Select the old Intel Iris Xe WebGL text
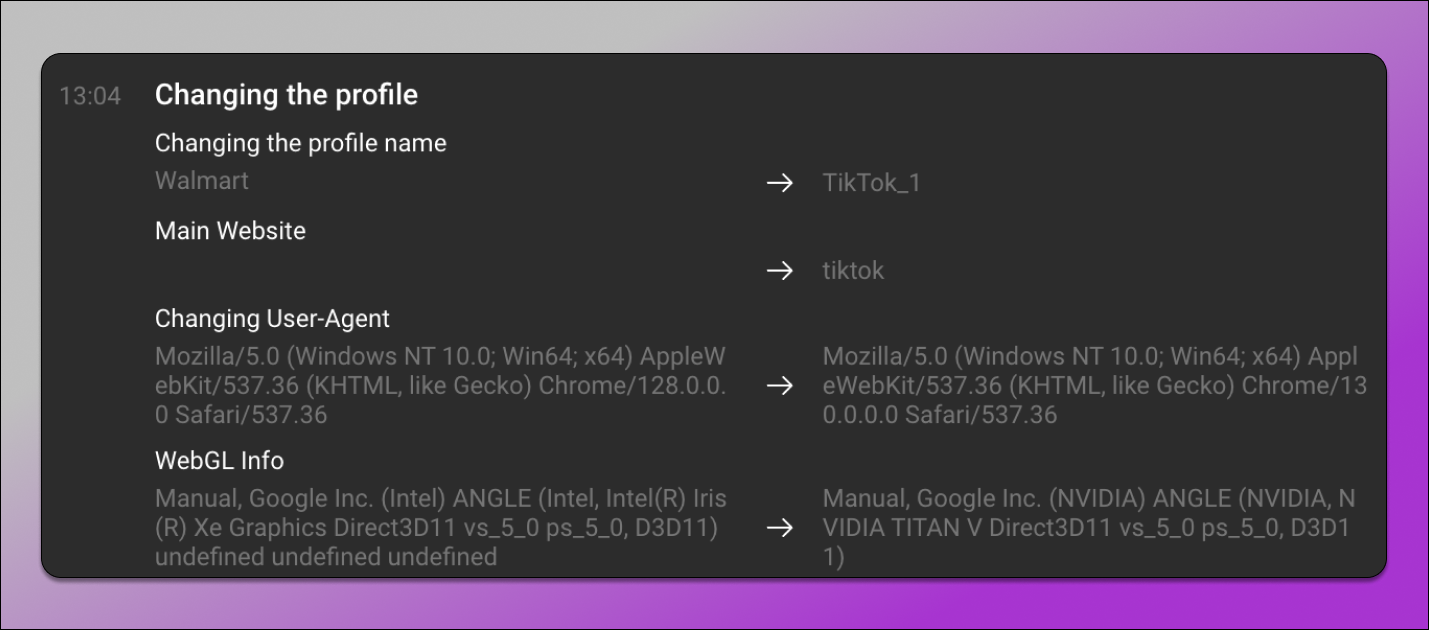This screenshot has width=1429, height=630. coord(441,528)
